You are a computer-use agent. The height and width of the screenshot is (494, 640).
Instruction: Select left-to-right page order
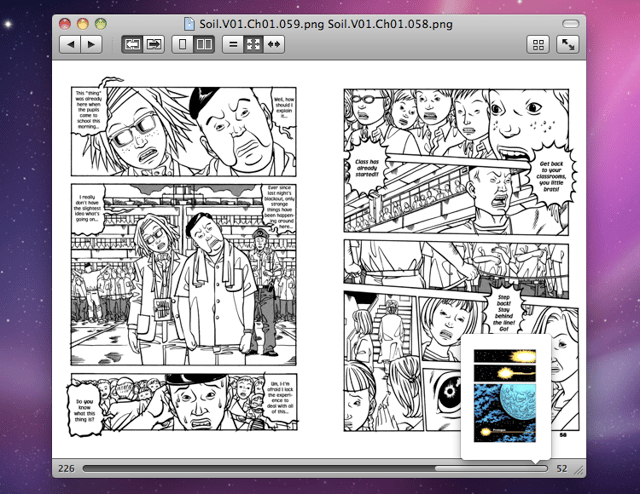pyautogui.click(x=153, y=45)
